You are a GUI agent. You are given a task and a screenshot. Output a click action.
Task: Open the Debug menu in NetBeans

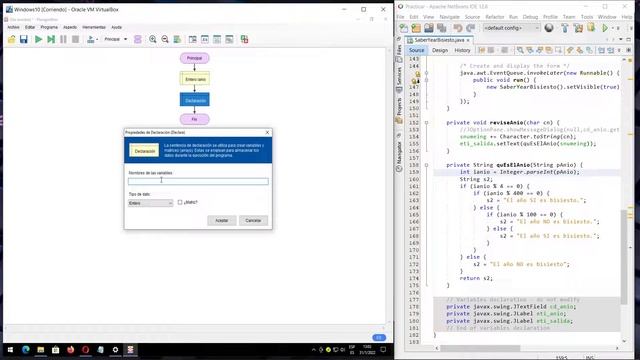click(530, 17)
